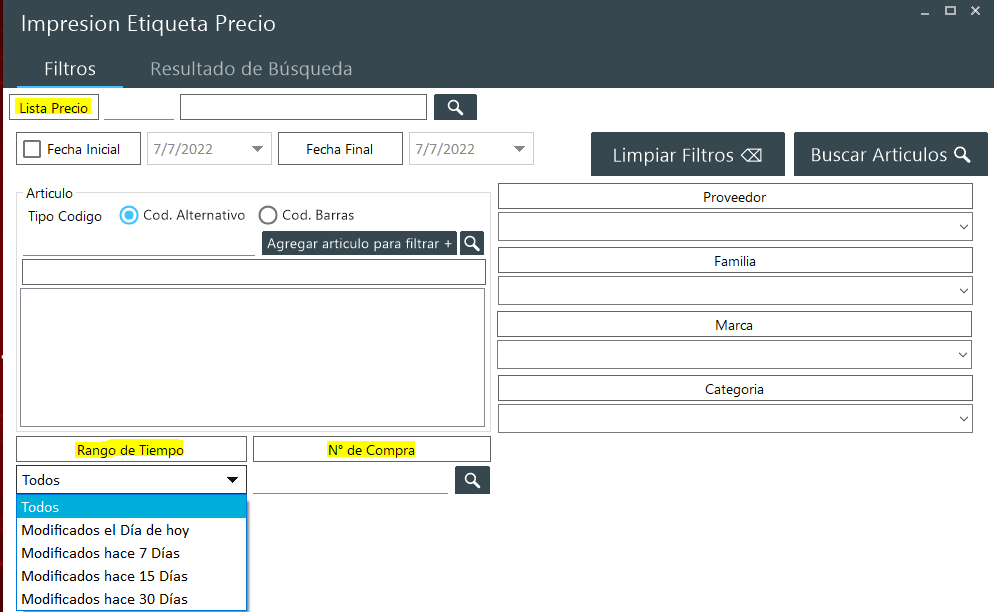Minimize the Impresion Etiqueta Precio window
The height and width of the screenshot is (612, 994).
click(x=925, y=11)
